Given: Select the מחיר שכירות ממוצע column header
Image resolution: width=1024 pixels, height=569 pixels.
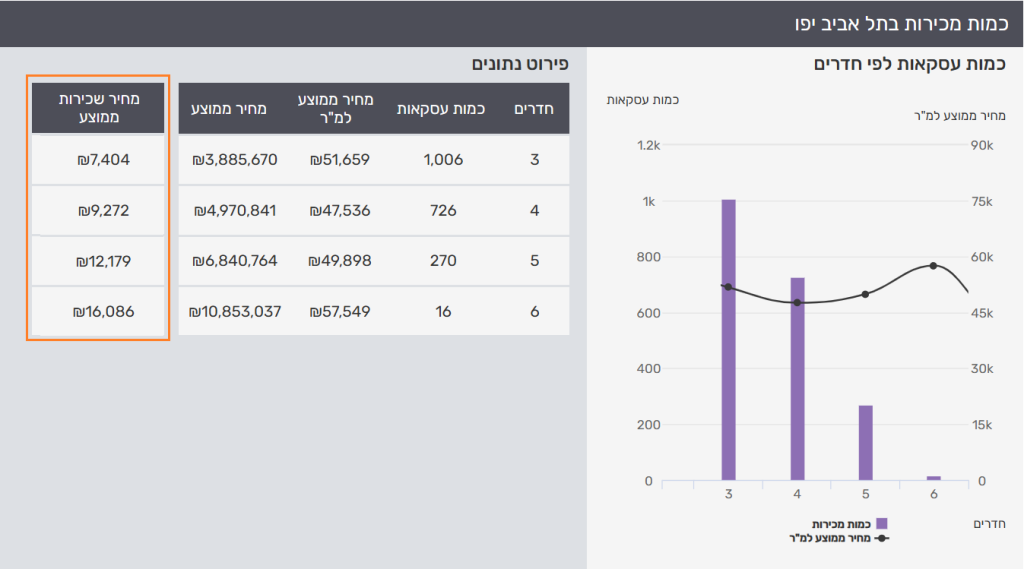Looking at the screenshot, I should pyautogui.click(x=98, y=109).
